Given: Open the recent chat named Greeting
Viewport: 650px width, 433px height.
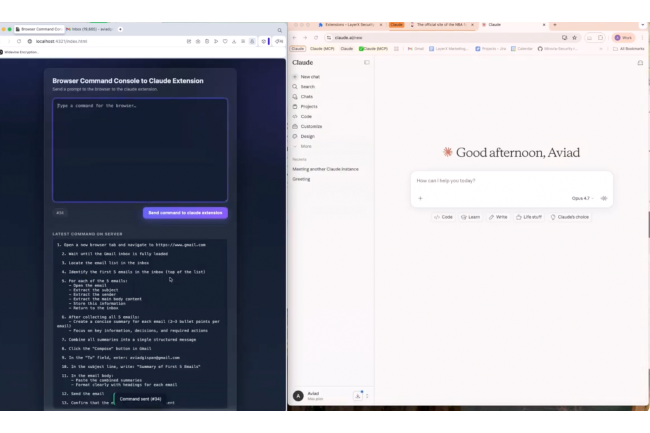Looking at the screenshot, I should click(x=301, y=179).
